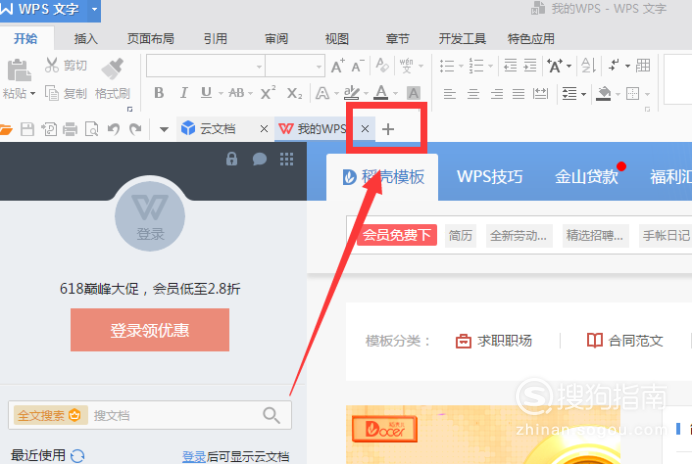Click the bullet list icon

pos(447,66)
